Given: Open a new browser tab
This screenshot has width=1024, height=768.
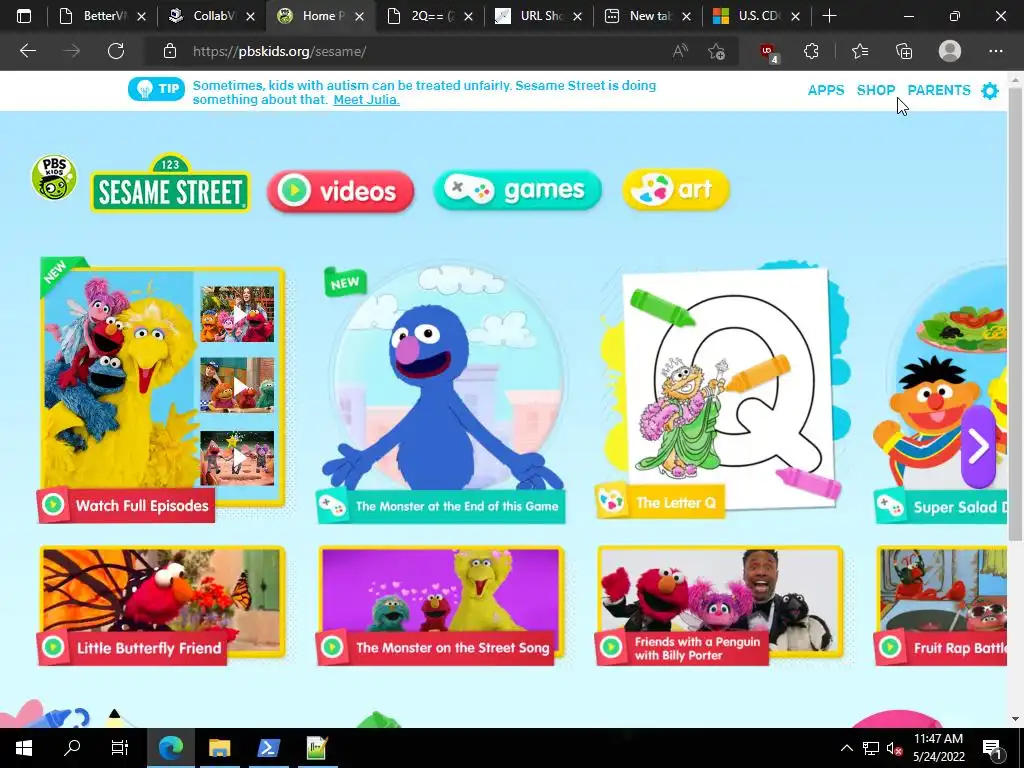Looking at the screenshot, I should (x=829, y=16).
